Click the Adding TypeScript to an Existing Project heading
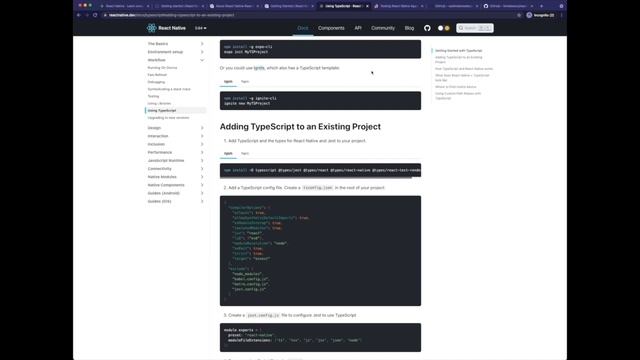Viewport: 640px width, 360px height. (300, 127)
